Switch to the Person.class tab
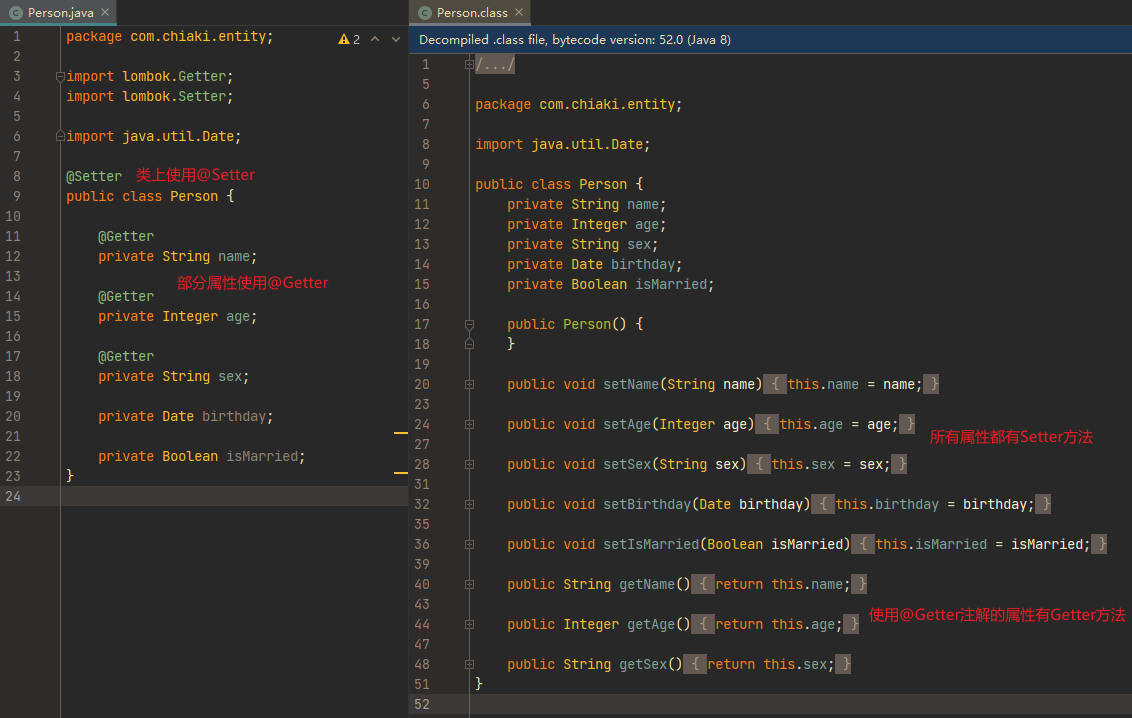Screen dimensions: 1132x718 click(x=471, y=13)
